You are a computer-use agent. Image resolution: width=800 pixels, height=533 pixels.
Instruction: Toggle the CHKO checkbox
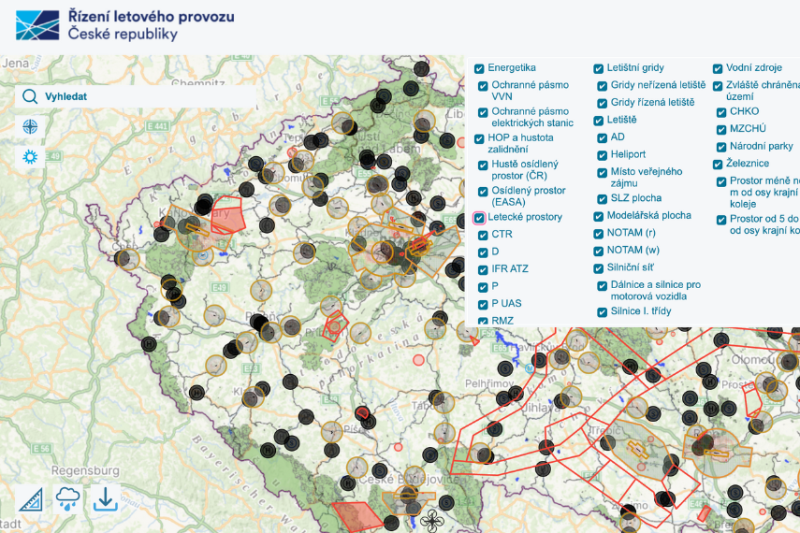pos(721,112)
